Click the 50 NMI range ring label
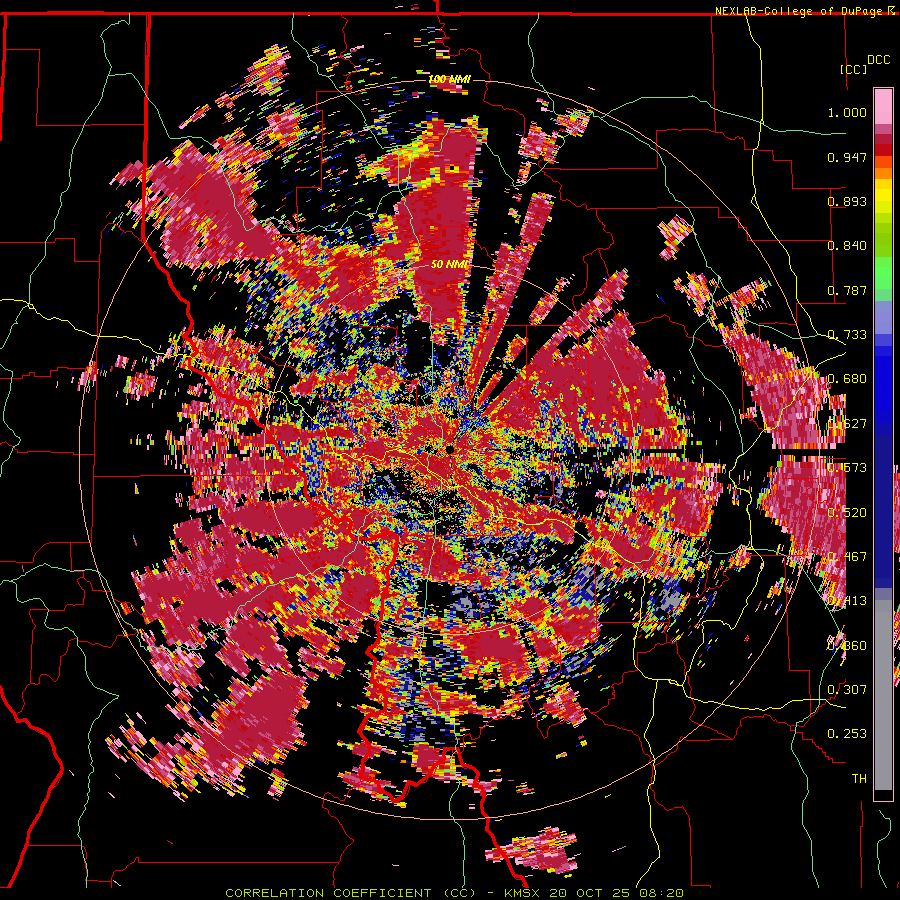 (x=450, y=265)
